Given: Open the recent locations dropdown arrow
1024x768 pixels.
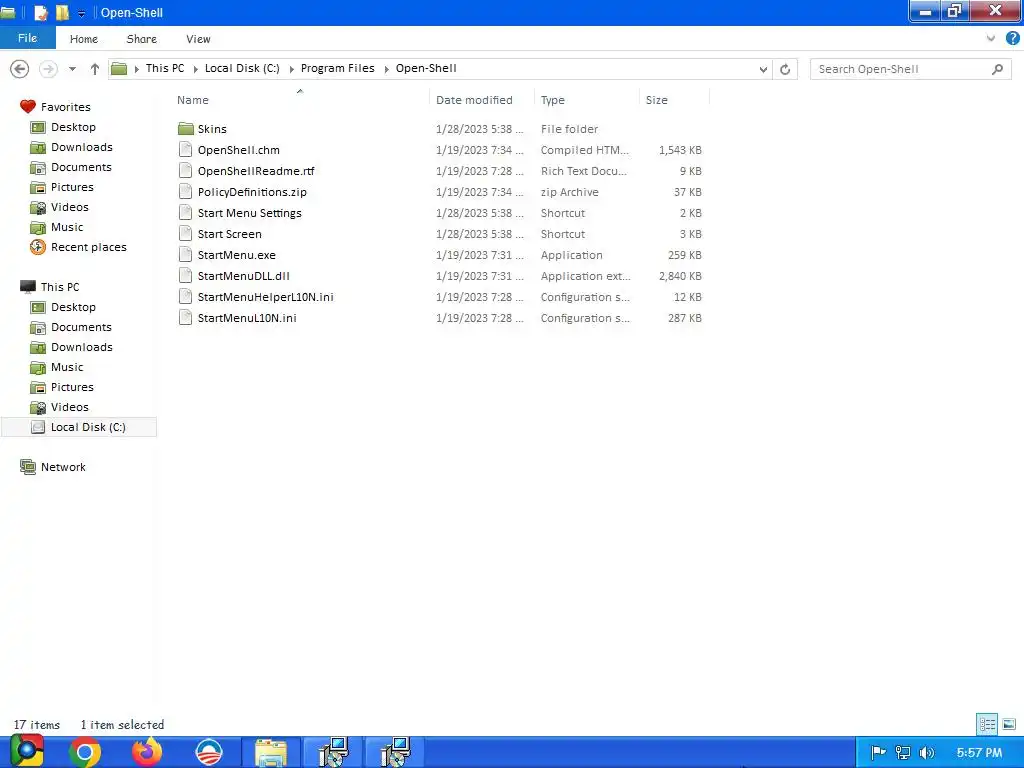Looking at the screenshot, I should point(72,69).
